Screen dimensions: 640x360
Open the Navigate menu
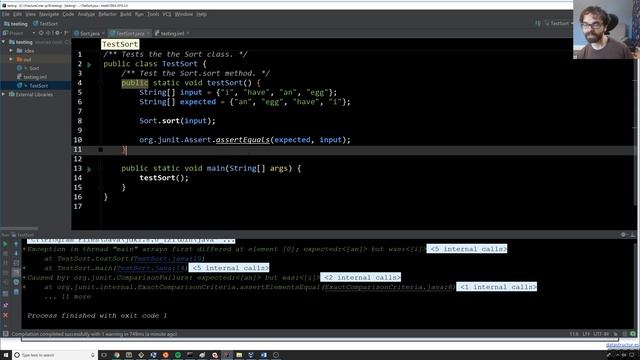49,14
